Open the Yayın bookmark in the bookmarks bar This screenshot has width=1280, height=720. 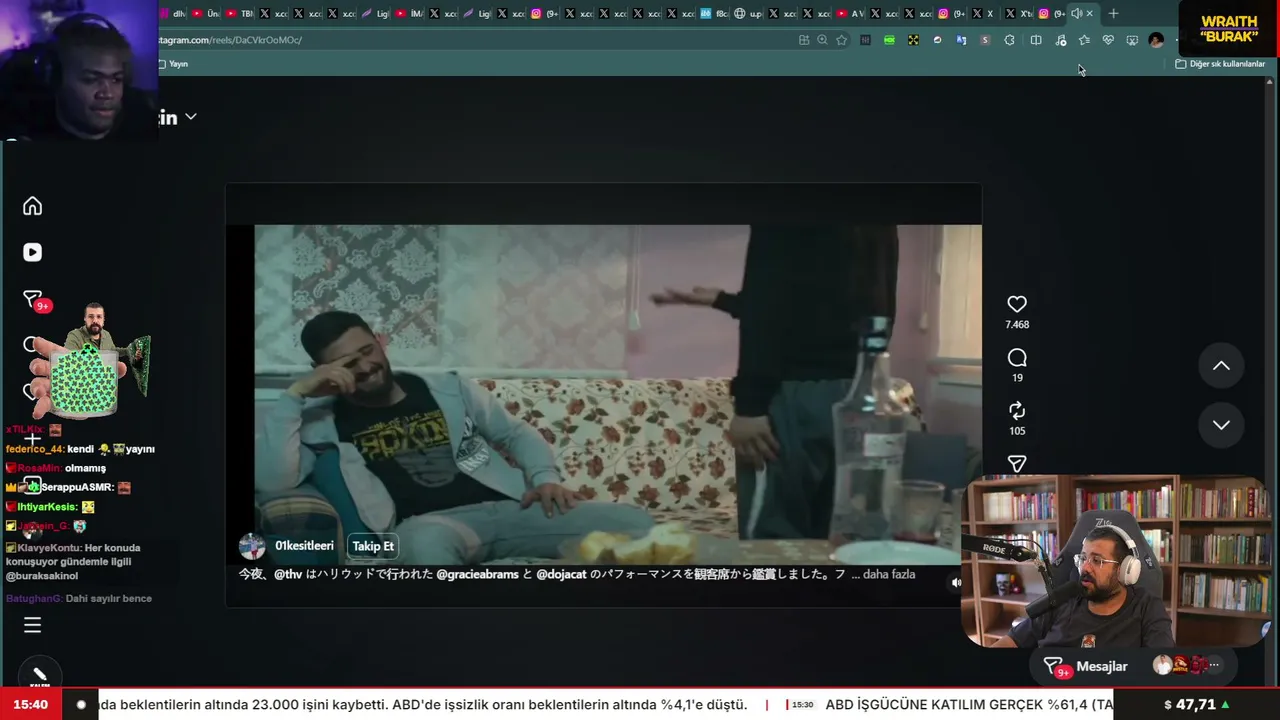click(173, 64)
